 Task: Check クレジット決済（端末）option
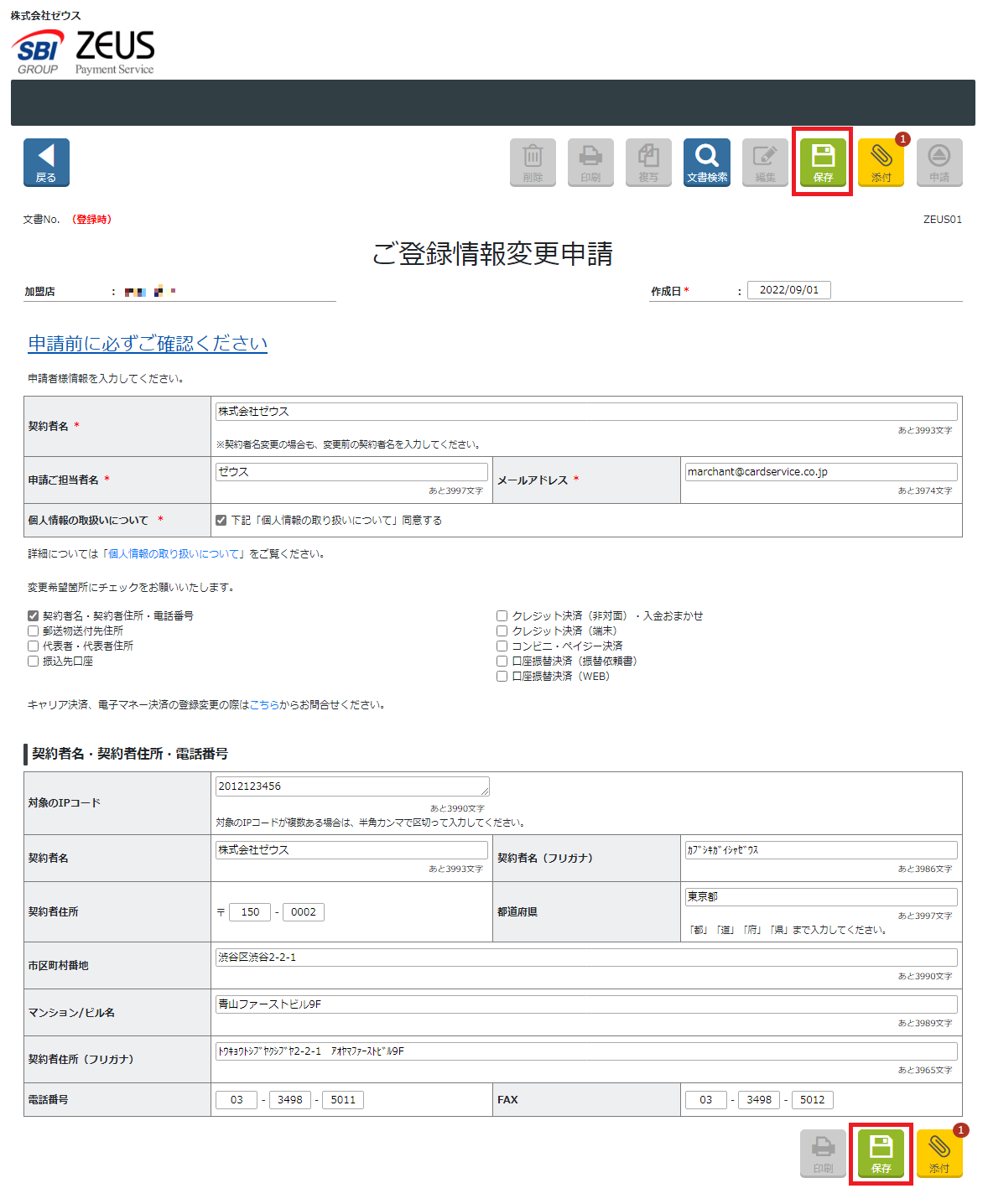point(502,631)
